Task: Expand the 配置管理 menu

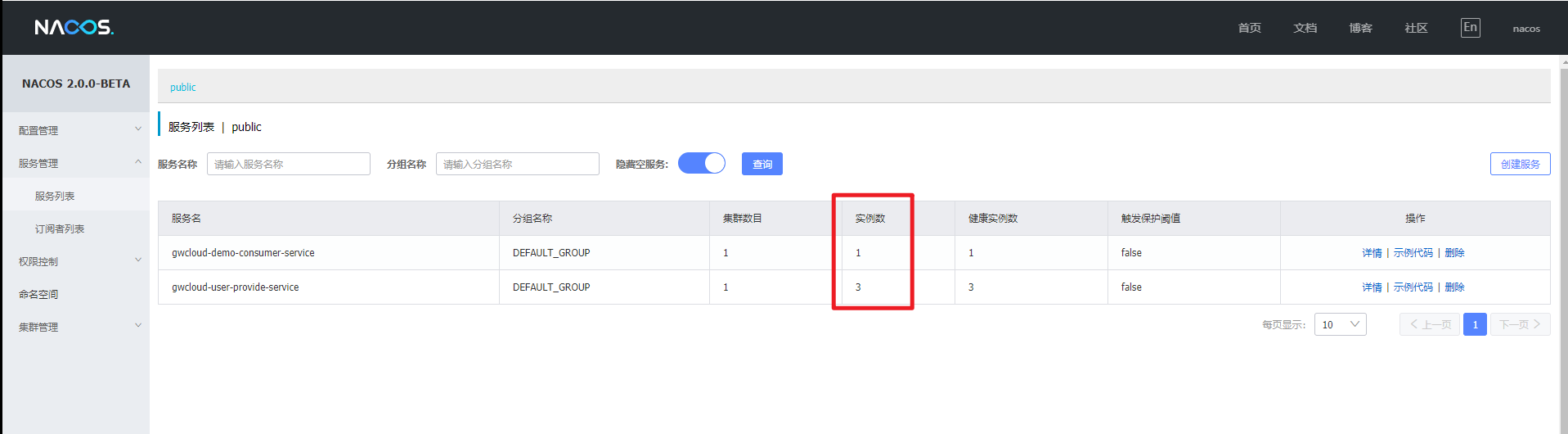Action: [76, 130]
